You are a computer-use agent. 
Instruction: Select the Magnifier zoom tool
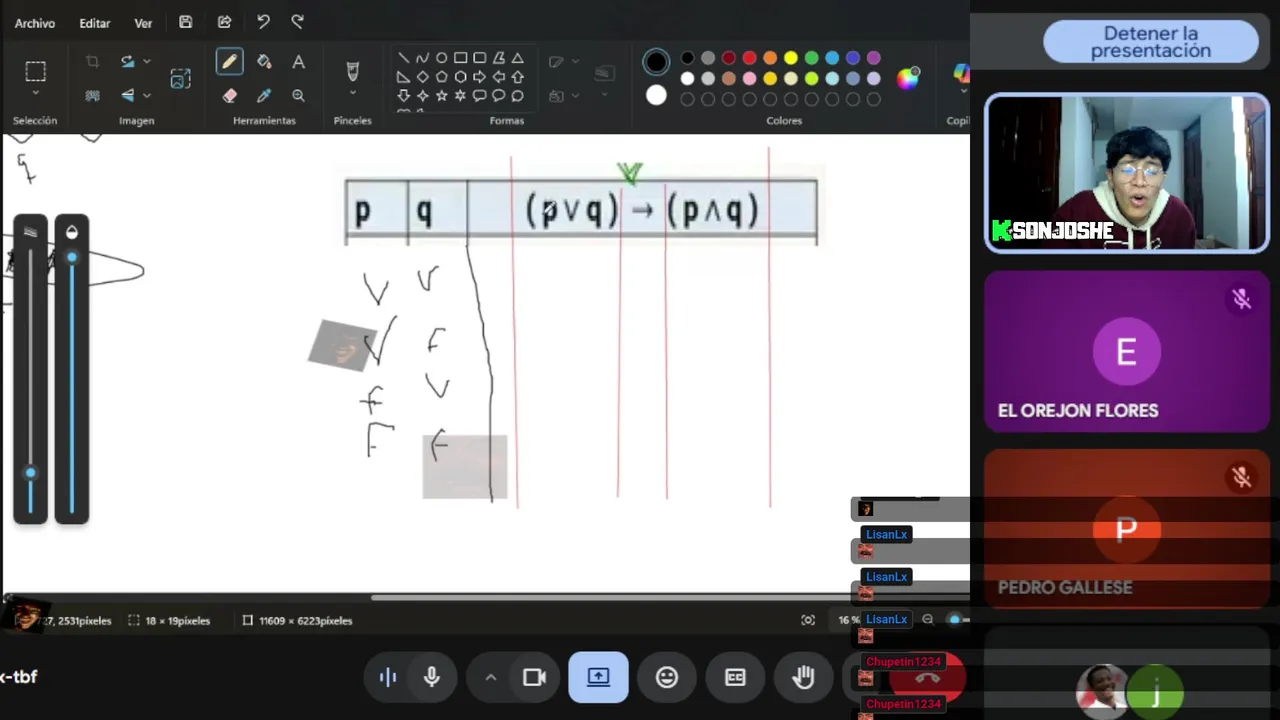click(x=298, y=96)
